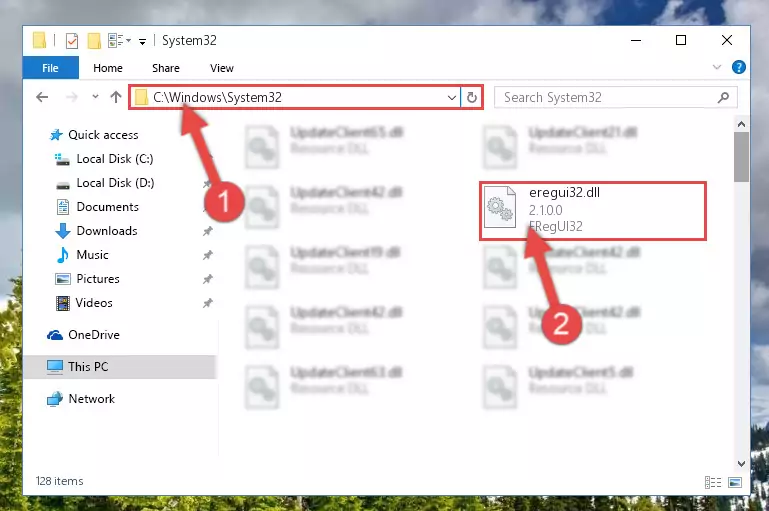The width and height of the screenshot is (769, 511).
Task: Select the eregui32.dll file name
Action: (x=564, y=193)
